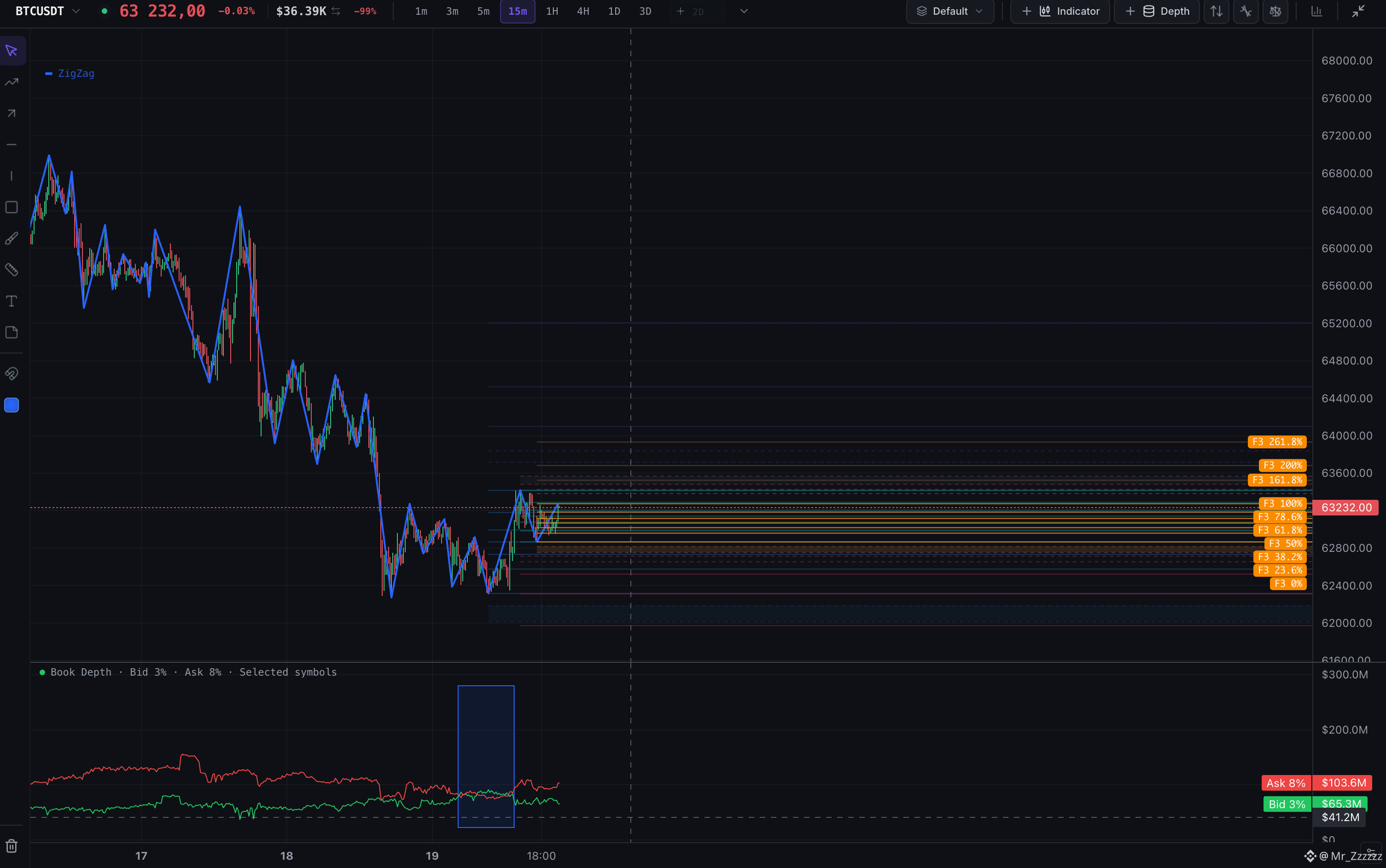
Task: Switch to the 1D timeframe
Action: tap(614, 11)
